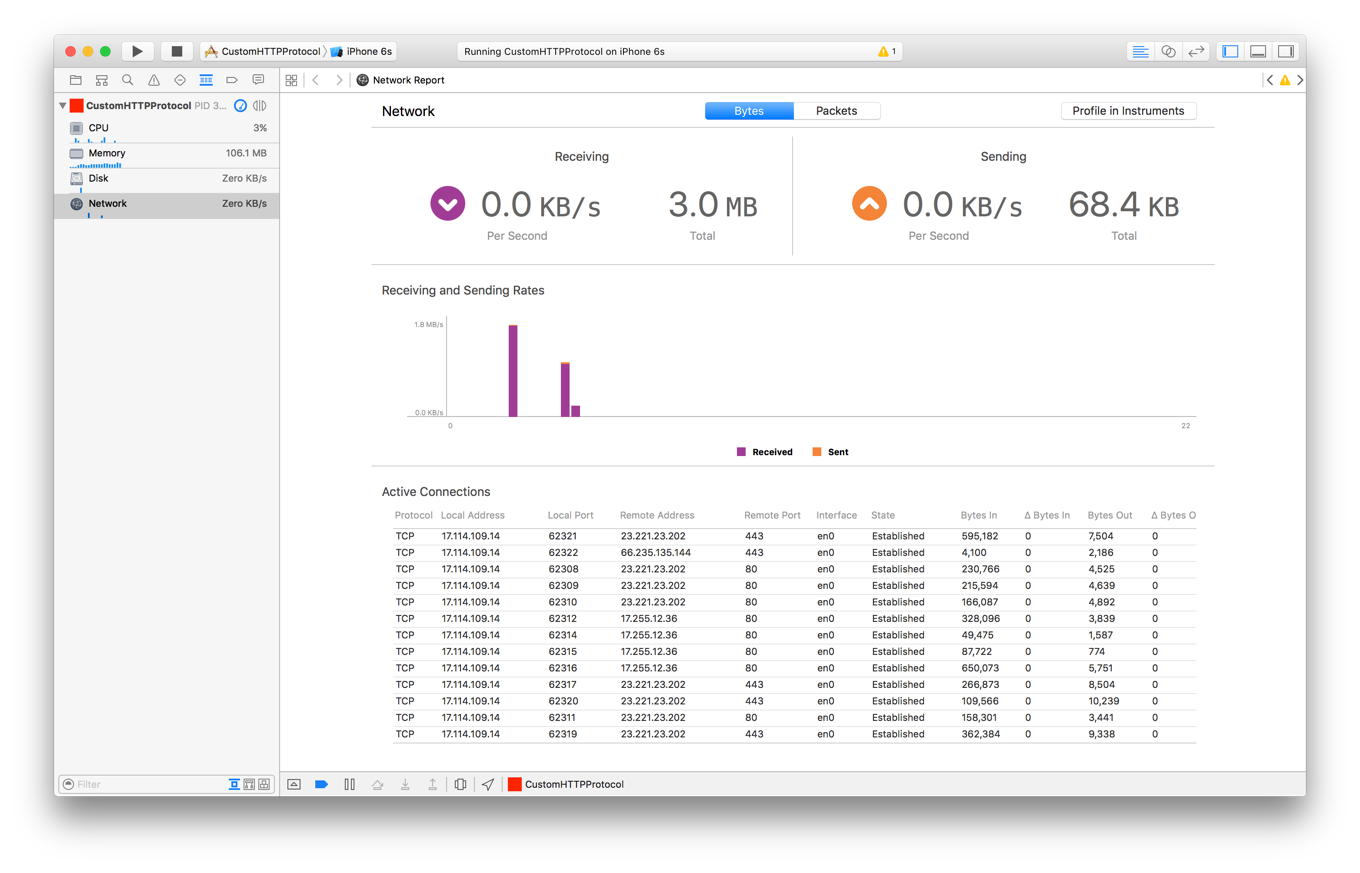Switch to the Packets view
Screen dimensions: 1360x873
(x=837, y=110)
